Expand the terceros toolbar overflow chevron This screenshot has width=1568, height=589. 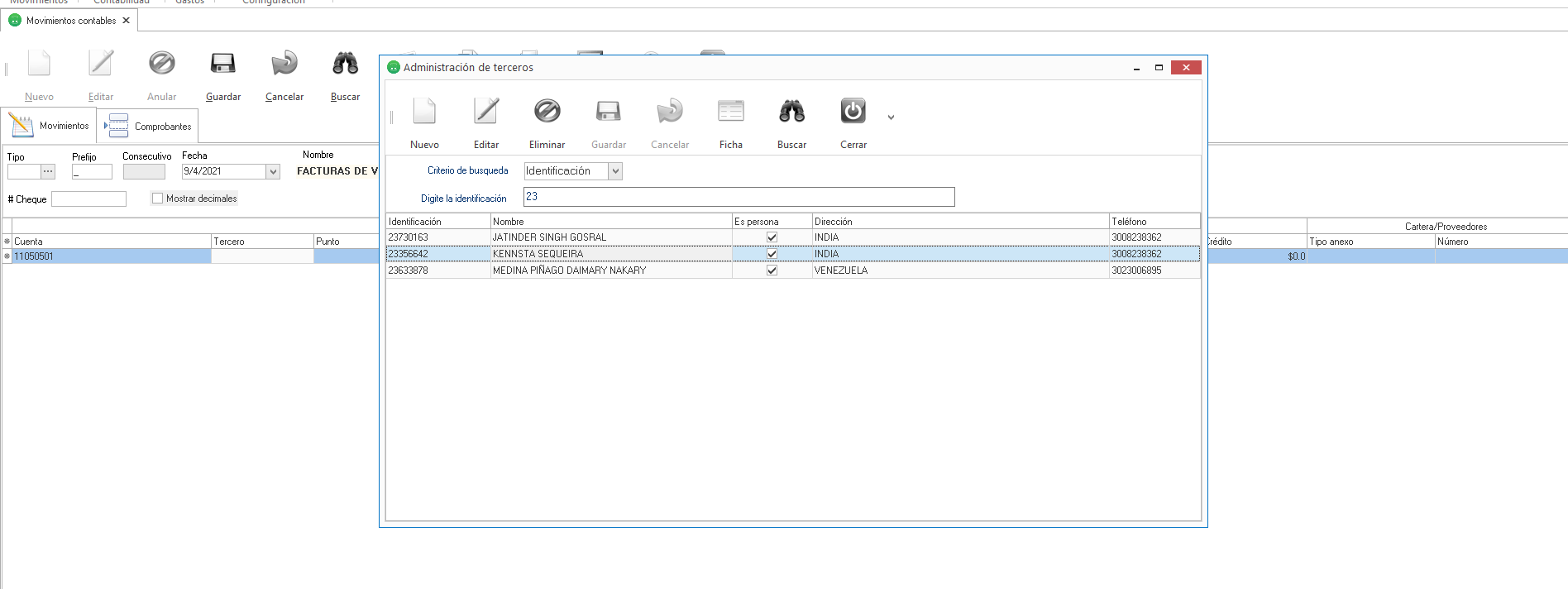[x=891, y=117]
